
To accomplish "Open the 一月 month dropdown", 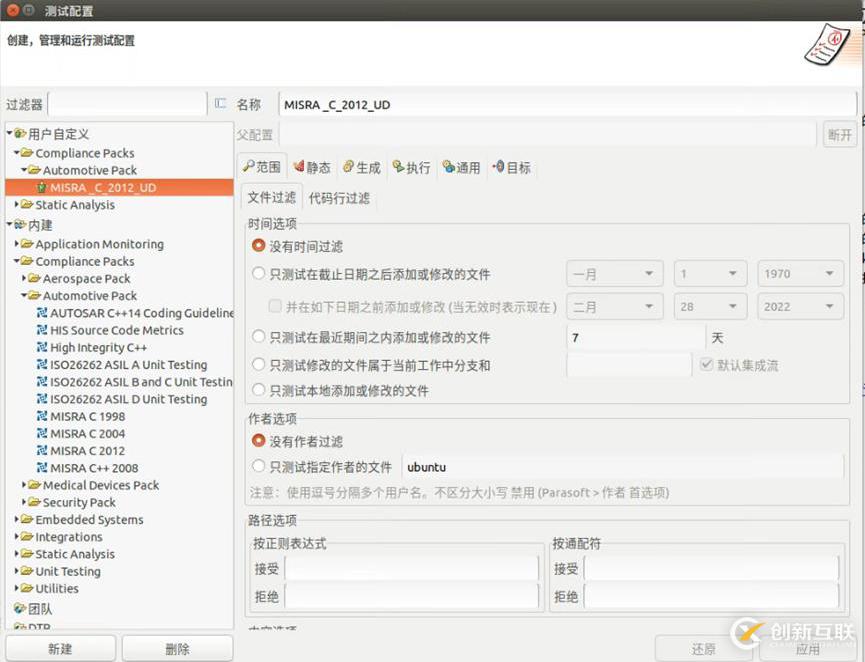I will [615, 274].
